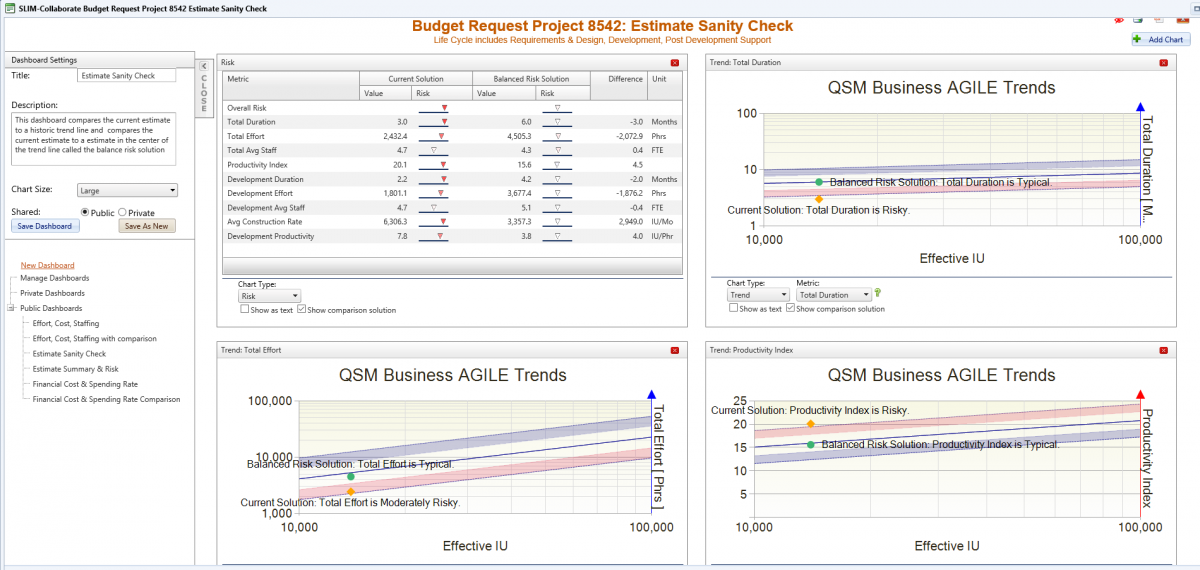1200x570 pixels.
Task: Click the New Dashboard link
Action: 47,265
